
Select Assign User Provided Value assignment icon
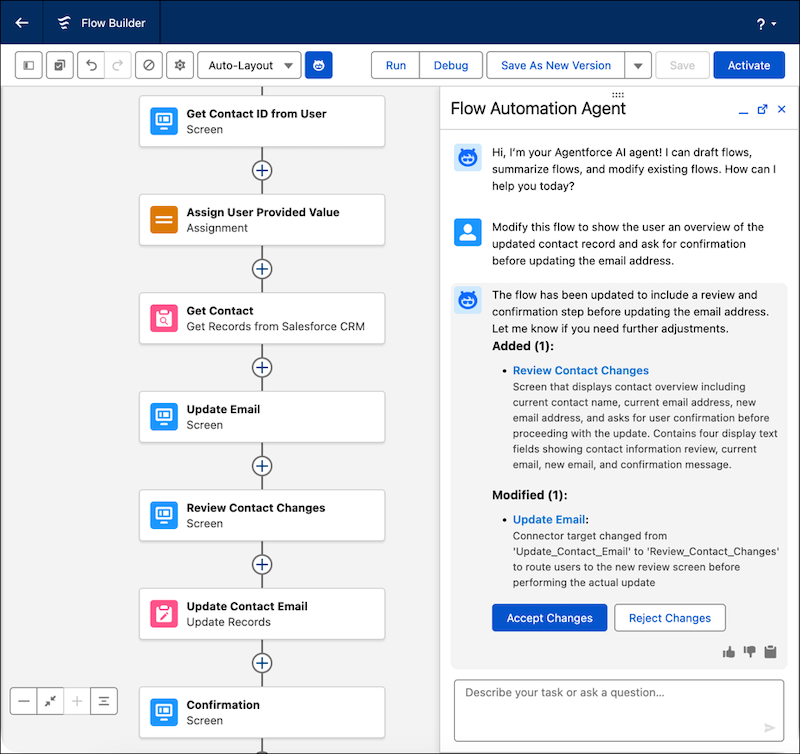(x=164, y=219)
